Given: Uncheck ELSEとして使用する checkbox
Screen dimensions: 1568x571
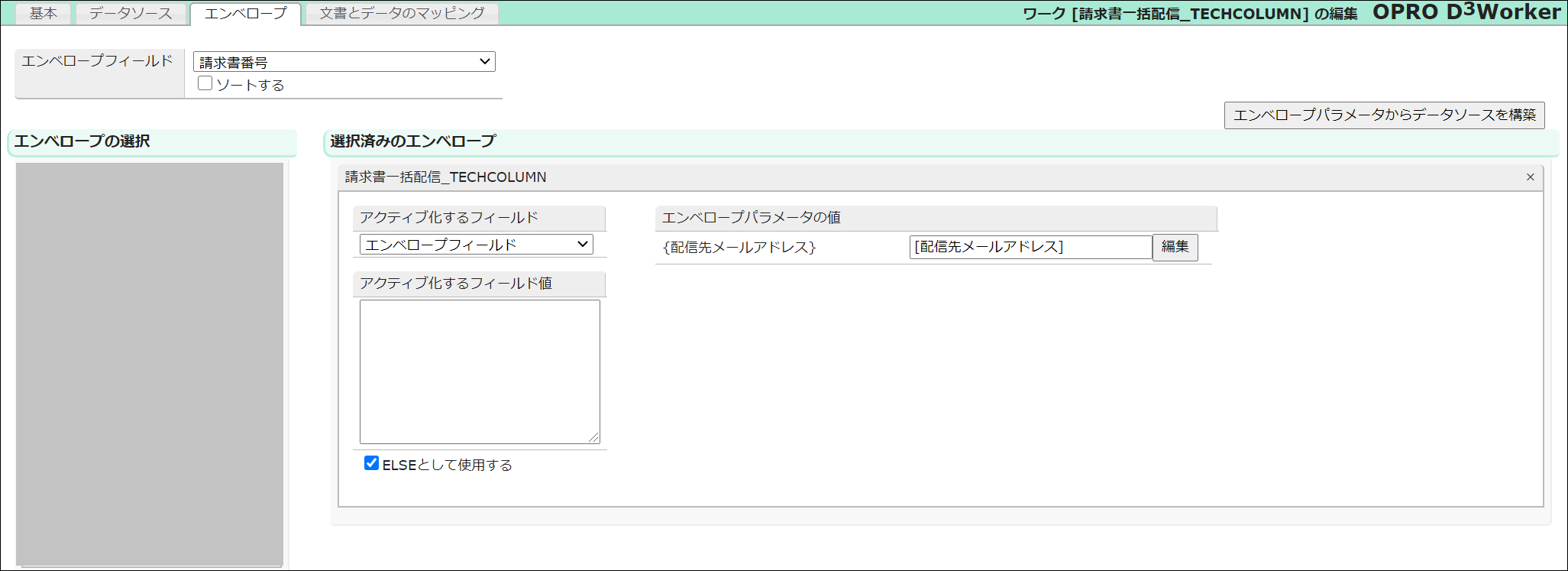Looking at the screenshot, I should 371,462.
